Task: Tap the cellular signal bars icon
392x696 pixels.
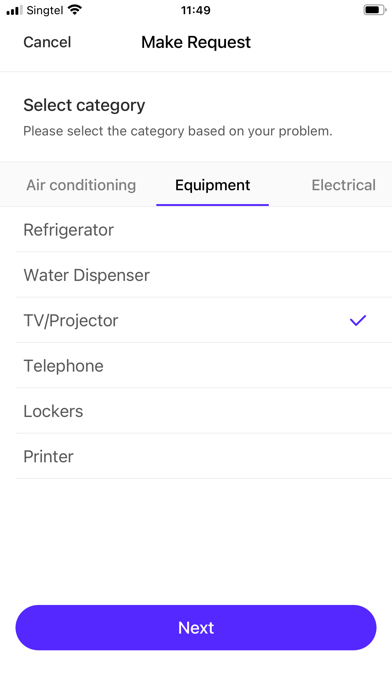Action: coord(14,10)
